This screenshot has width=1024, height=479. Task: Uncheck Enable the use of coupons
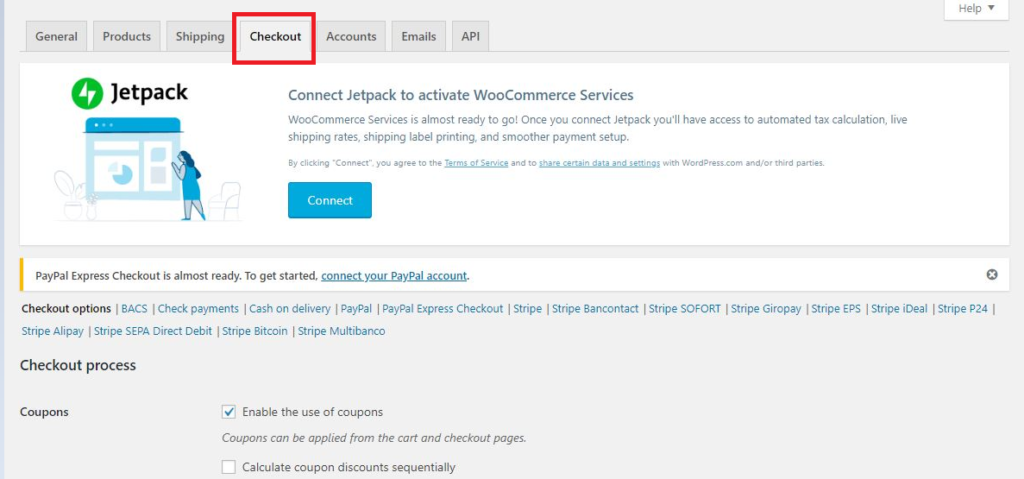pos(229,412)
